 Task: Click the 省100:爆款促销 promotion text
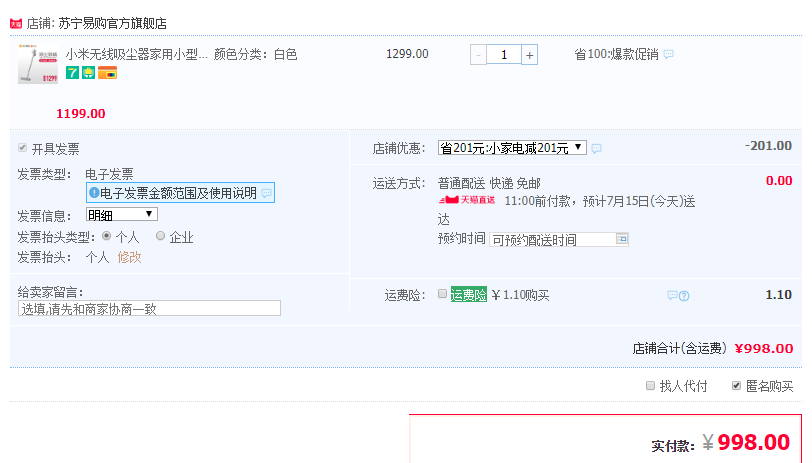(616, 54)
